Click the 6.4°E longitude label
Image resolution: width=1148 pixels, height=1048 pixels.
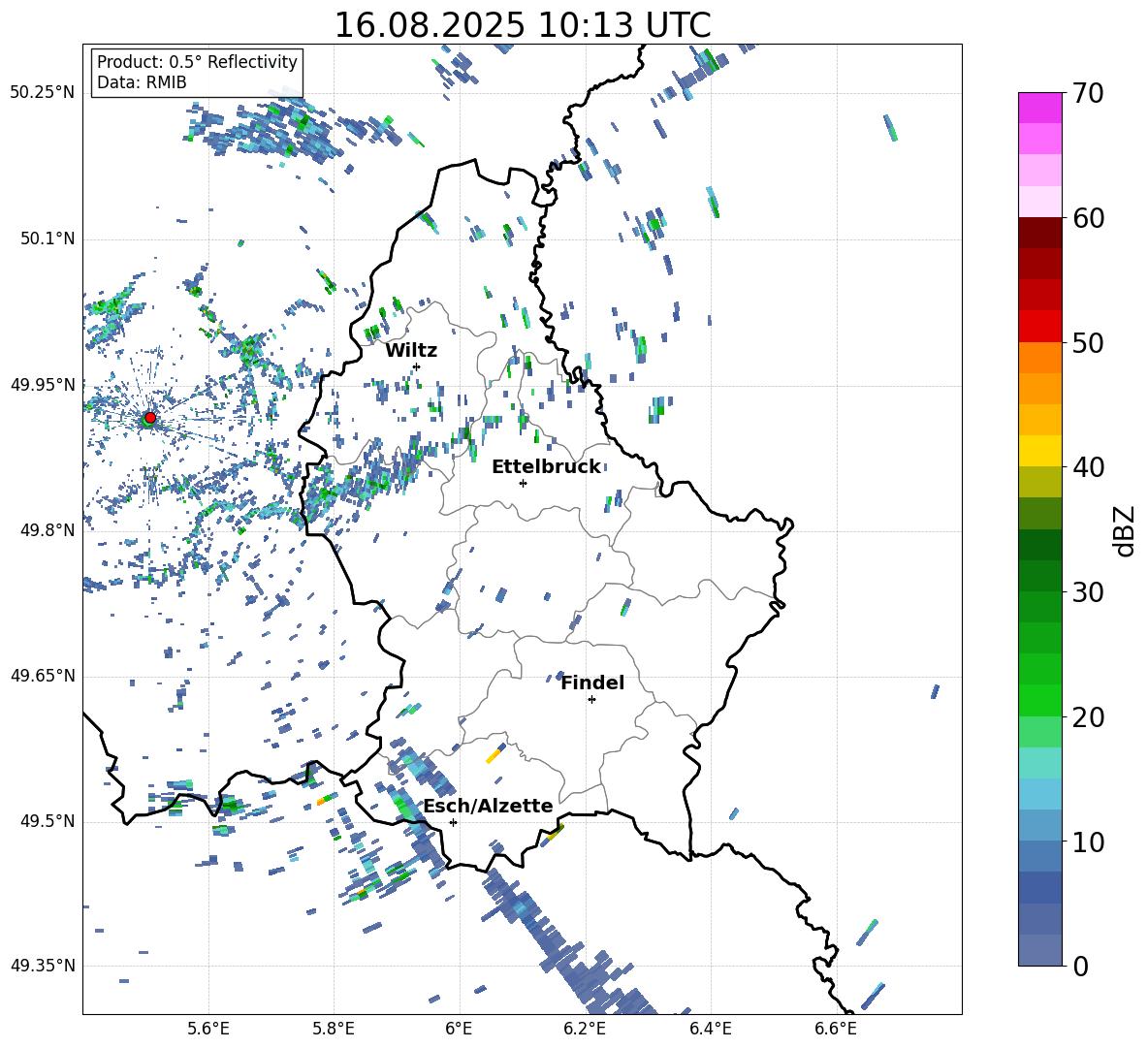point(710,1029)
